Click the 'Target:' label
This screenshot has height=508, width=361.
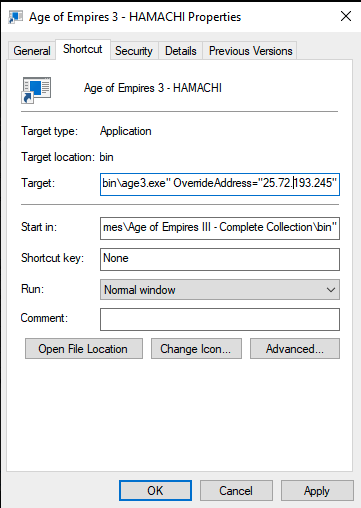(x=38, y=183)
